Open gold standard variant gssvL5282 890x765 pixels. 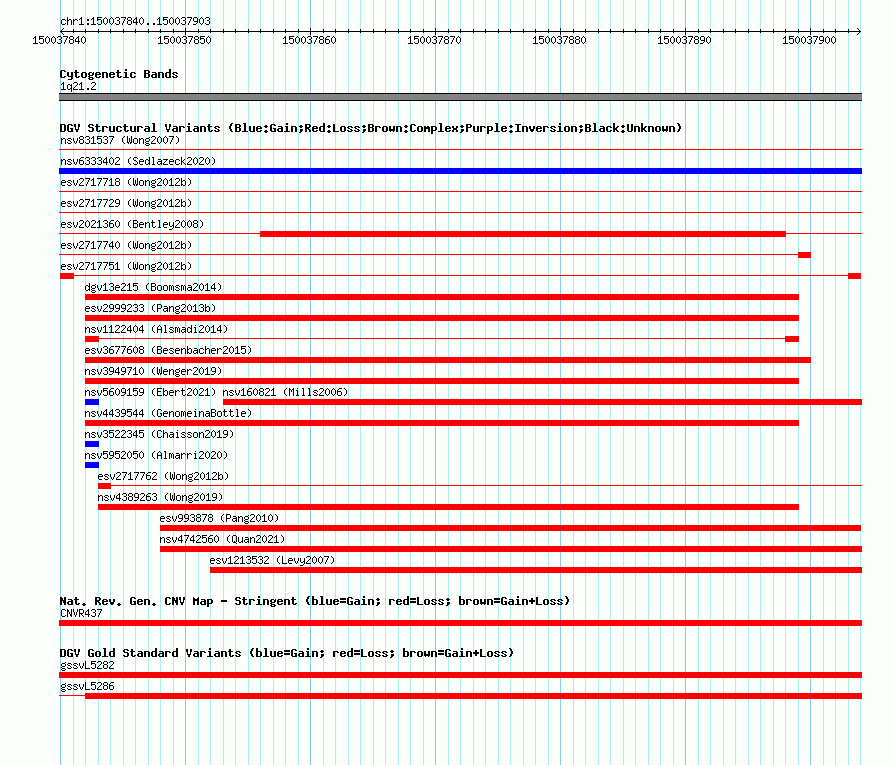87,665
